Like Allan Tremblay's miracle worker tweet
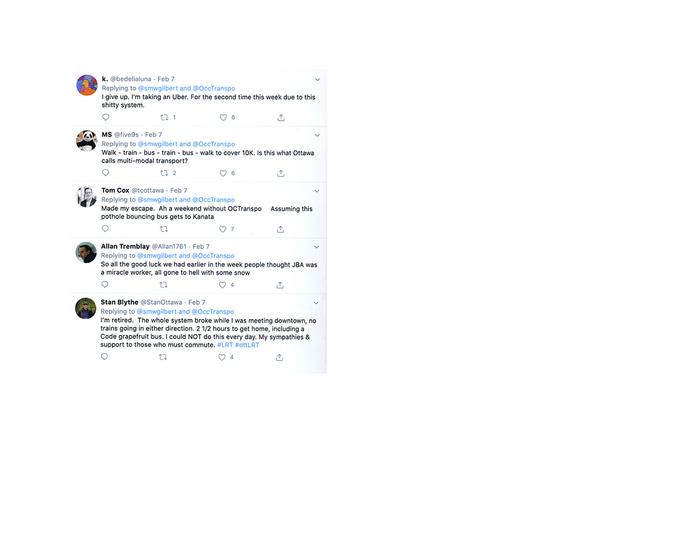The width and height of the screenshot is (699, 559). (222, 284)
